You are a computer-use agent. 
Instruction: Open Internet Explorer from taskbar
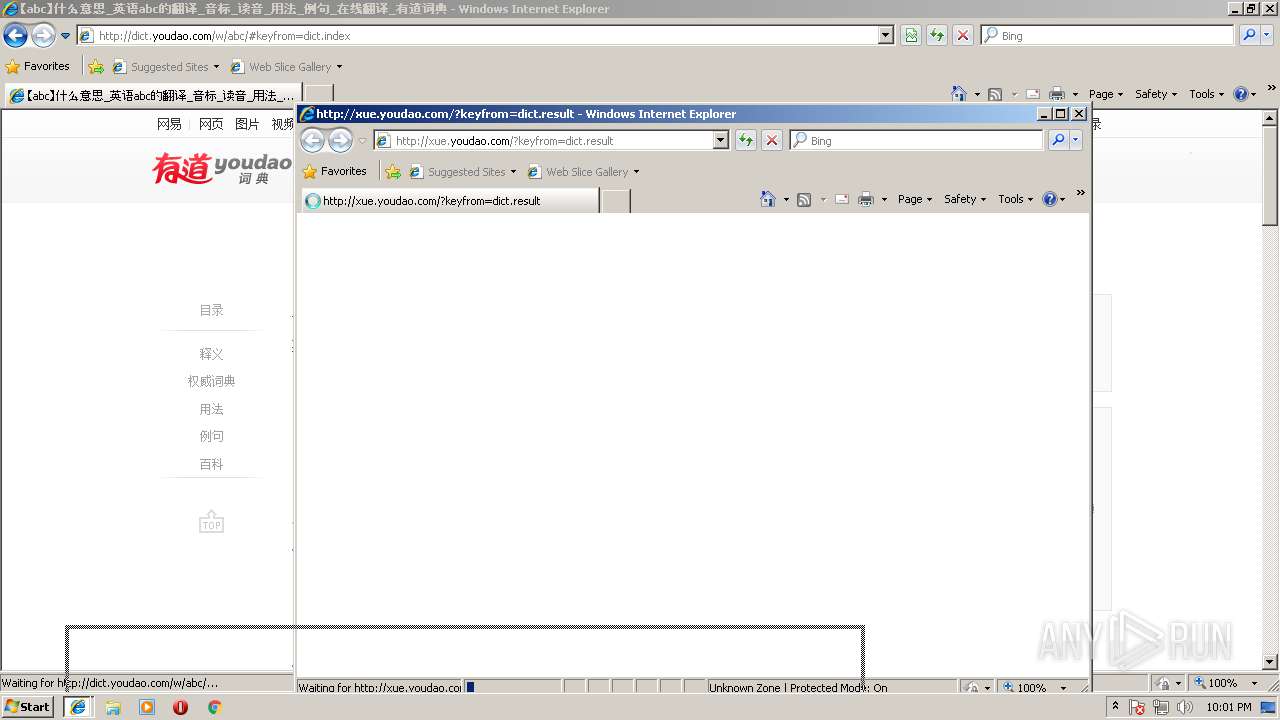[x=78, y=707]
